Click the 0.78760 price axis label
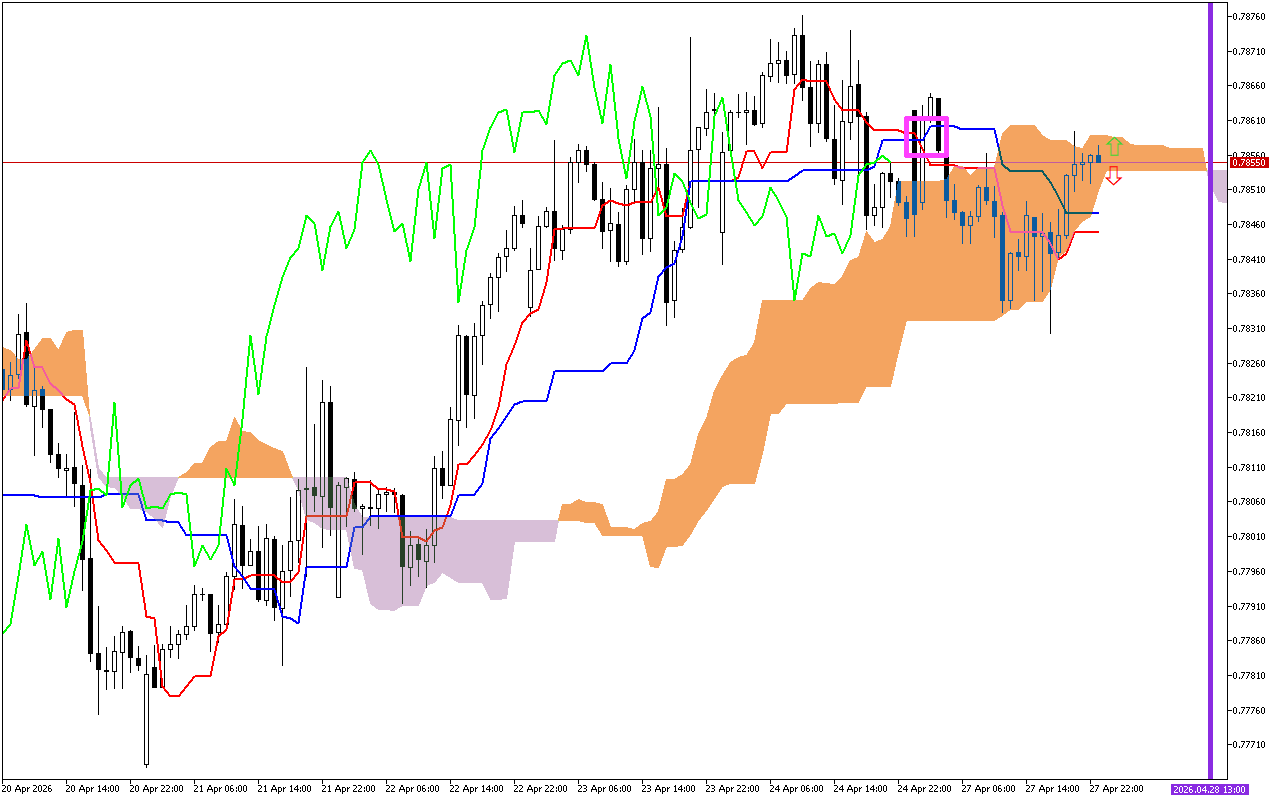 pos(1249,16)
